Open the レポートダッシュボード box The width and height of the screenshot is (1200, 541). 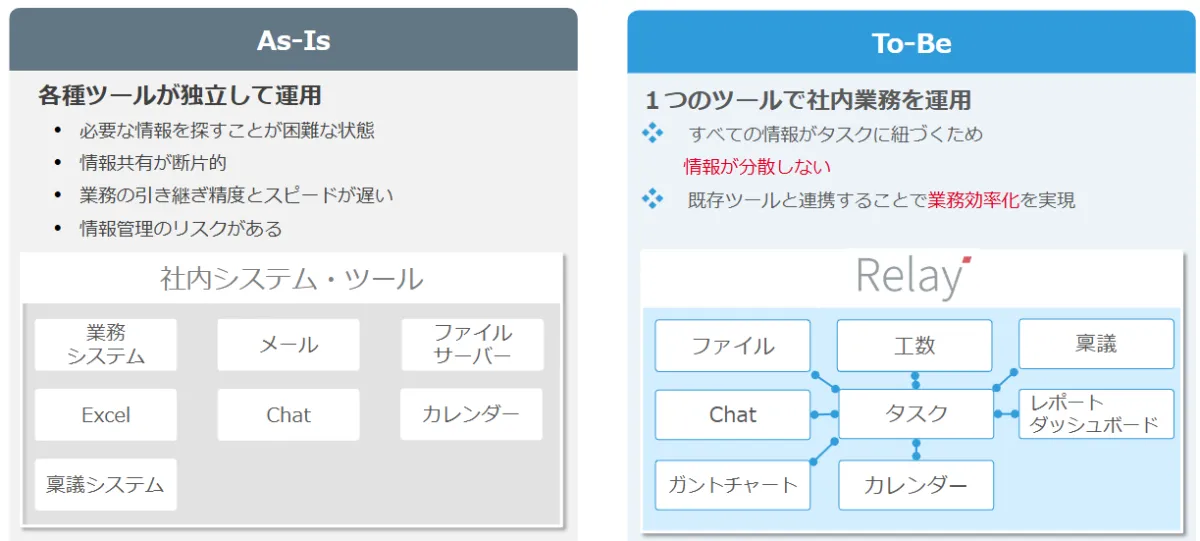tap(1096, 414)
